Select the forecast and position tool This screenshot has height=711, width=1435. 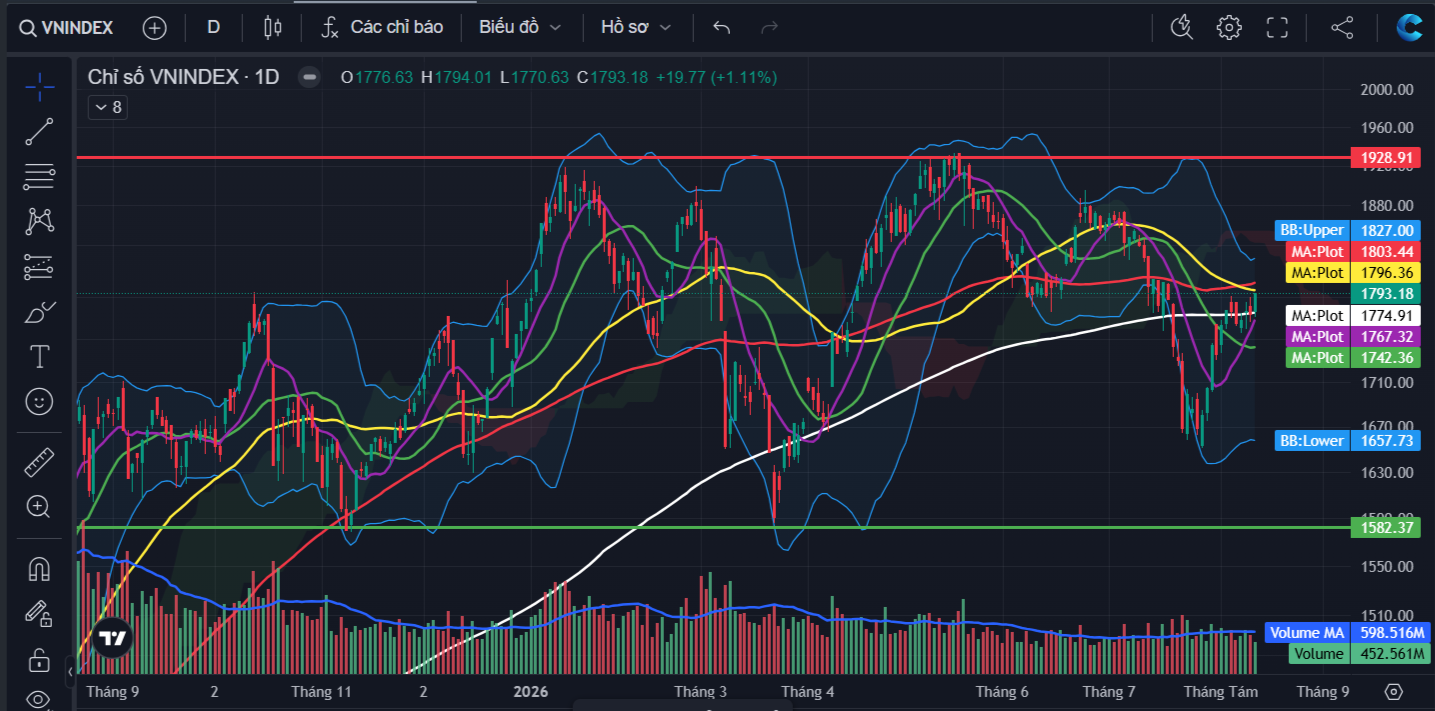39,266
